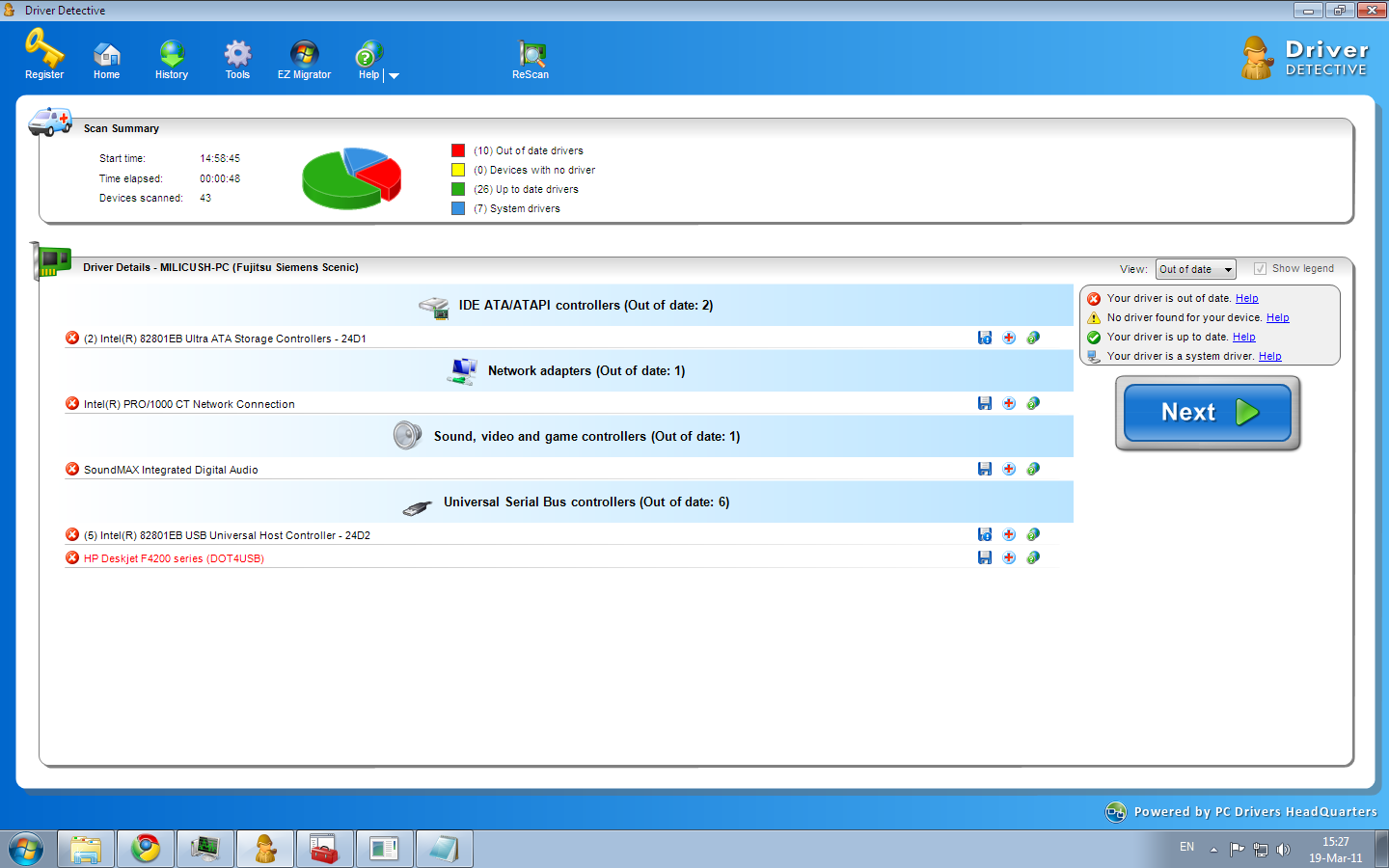
Task: Select the Intel 82801EB USB Universal Host Controller row
Action: [561, 535]
